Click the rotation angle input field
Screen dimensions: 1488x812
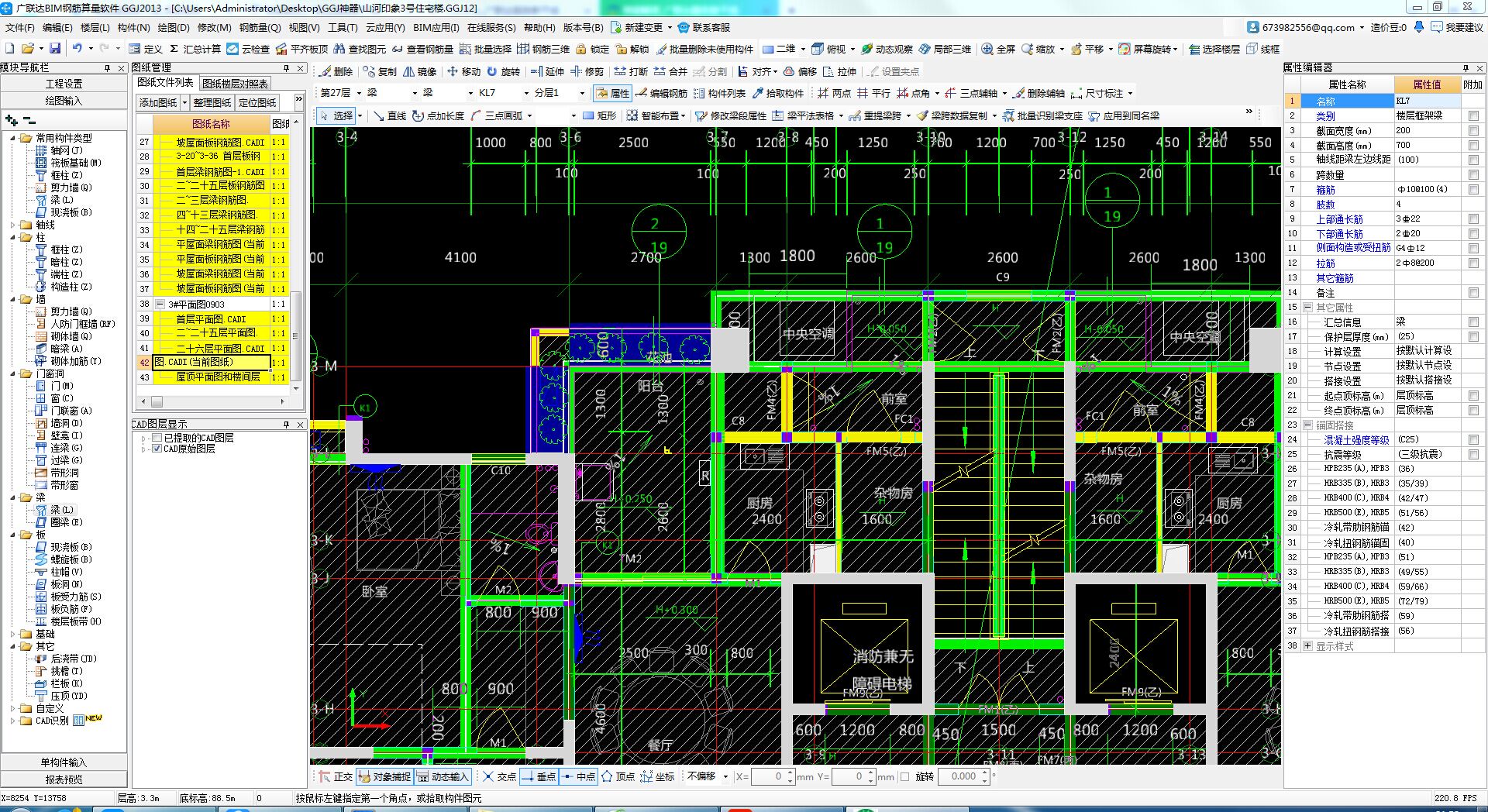(959, 776)
